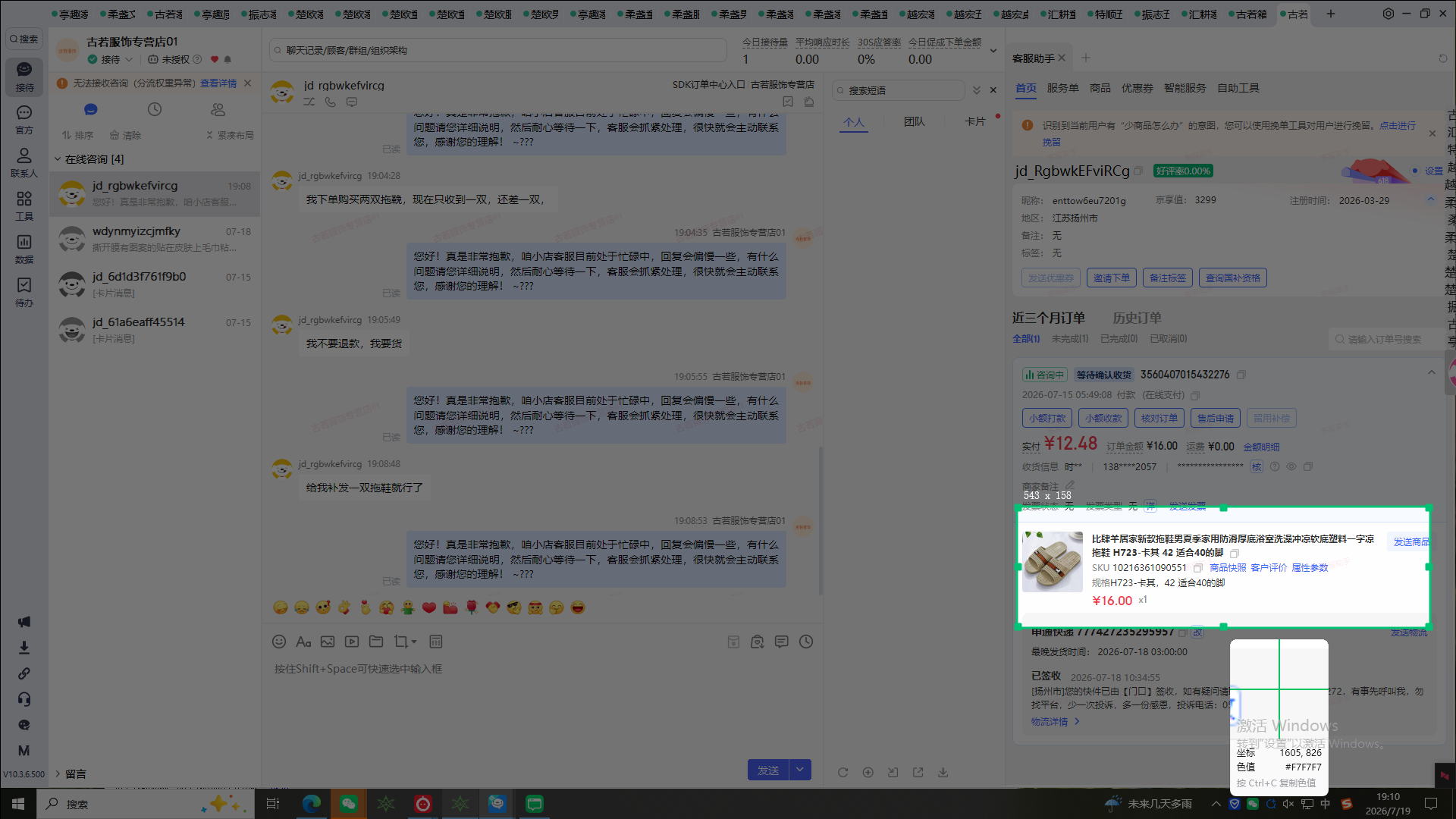The width and height of the screenshot is (1456, 819).
Task: Open the 待办 to-do section
Action: click(x=24, y=292)
